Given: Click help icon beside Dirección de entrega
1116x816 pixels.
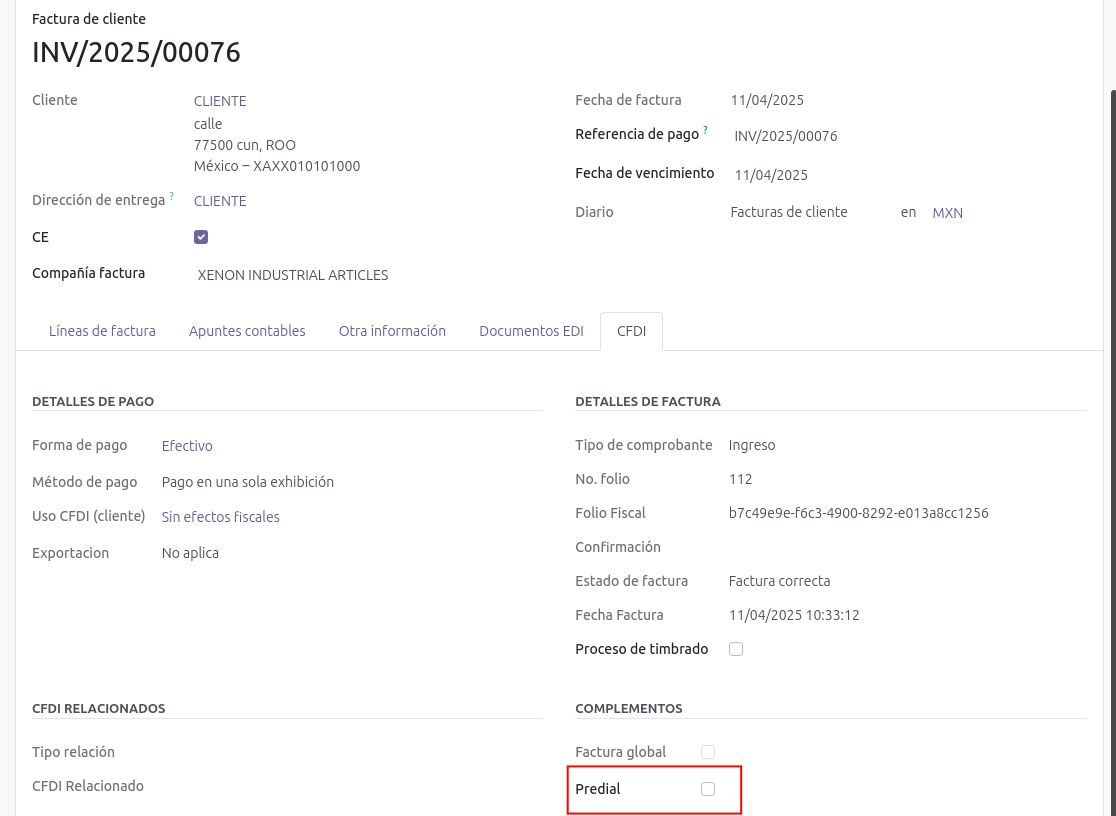Looking at the screenshot, I should 171,196.
